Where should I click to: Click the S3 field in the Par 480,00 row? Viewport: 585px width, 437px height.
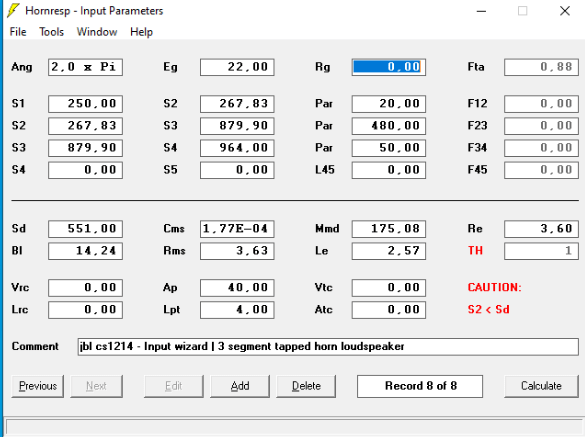pos(237,126)
